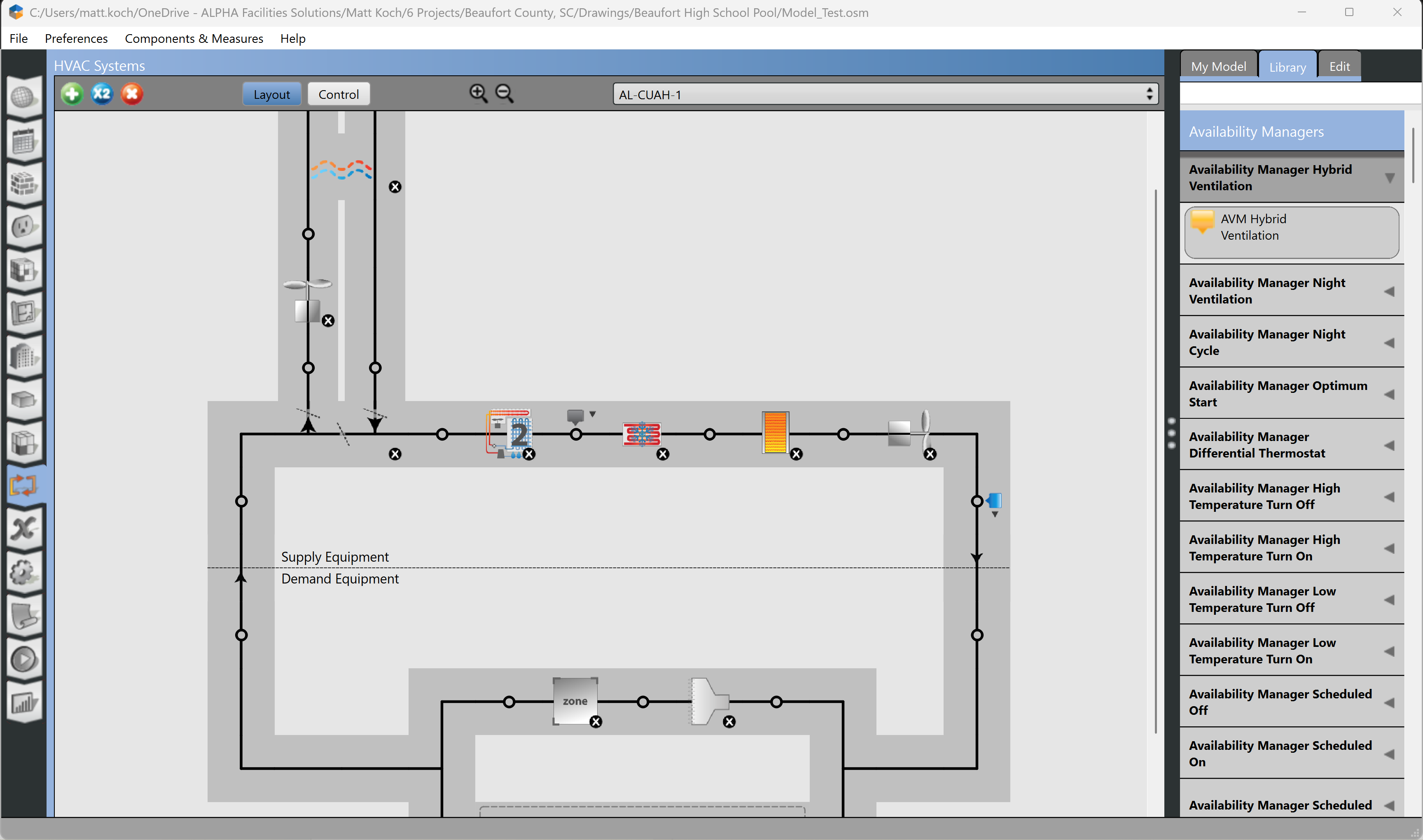1423x840 pixels.
Task: Click the red delete system icon
Action: (132, 94)
